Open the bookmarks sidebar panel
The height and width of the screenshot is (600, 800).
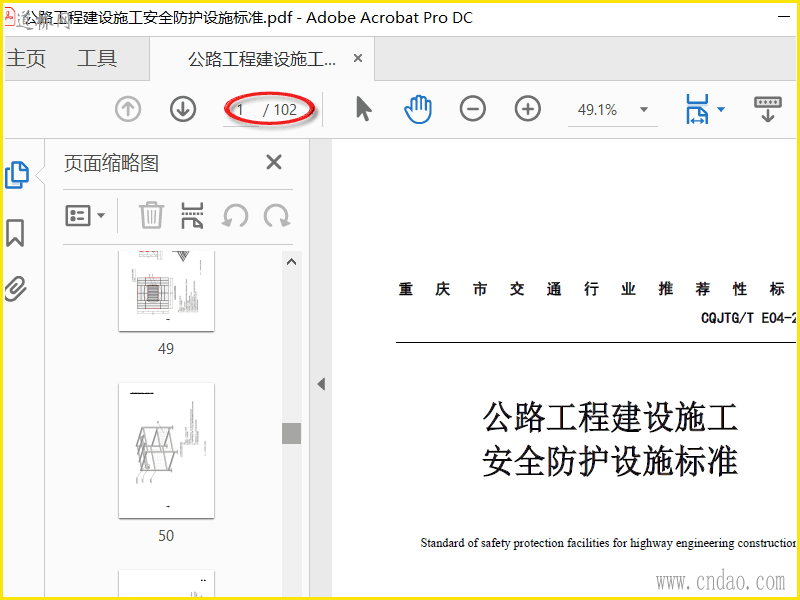[x=15, y=233]
